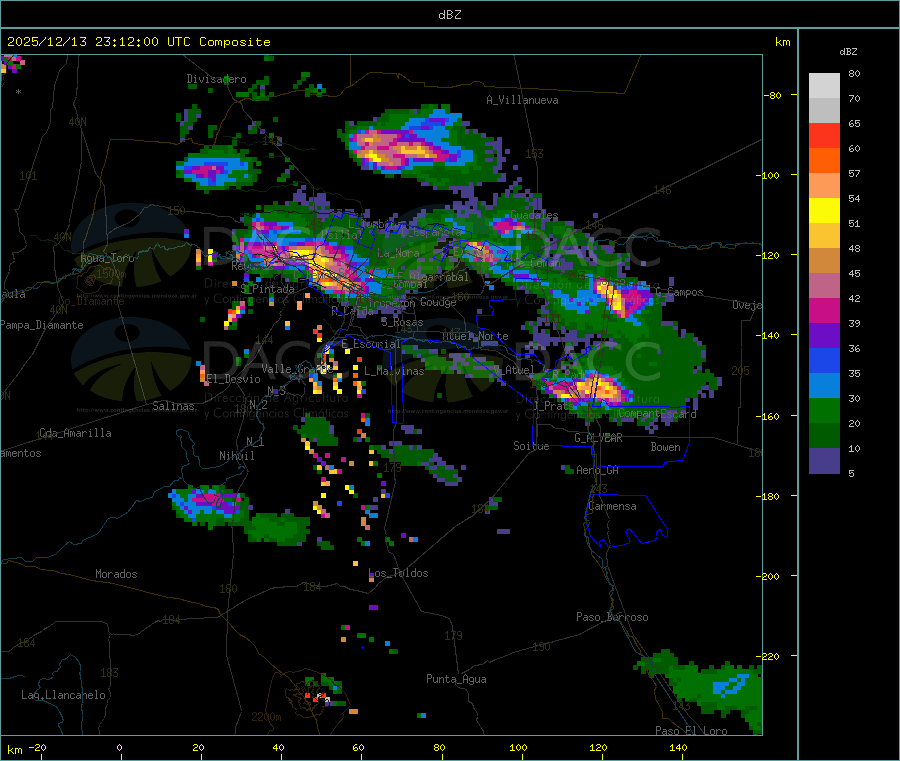Pick the light gray 70–80 dBZ swatch
This screenshot has height=761, width=900.
[x=824, y=85]
